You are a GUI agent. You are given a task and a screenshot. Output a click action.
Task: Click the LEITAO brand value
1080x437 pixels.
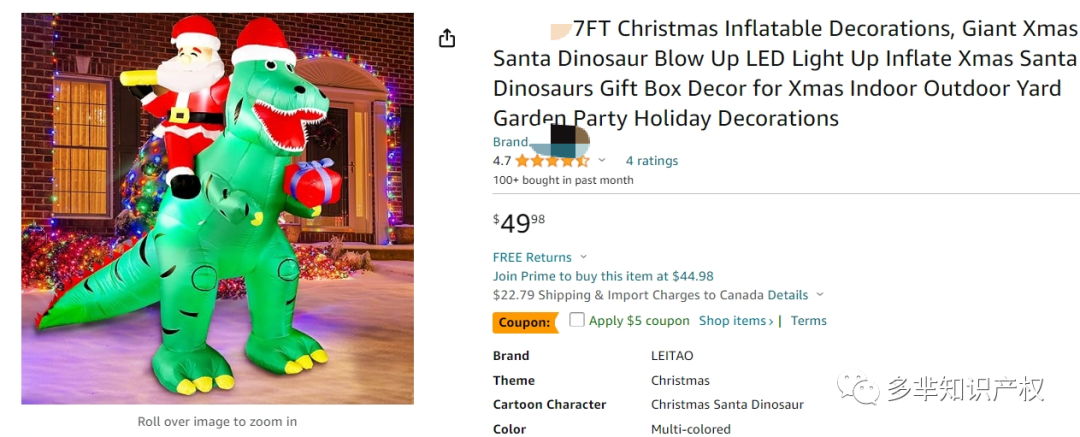coord(672,356)
